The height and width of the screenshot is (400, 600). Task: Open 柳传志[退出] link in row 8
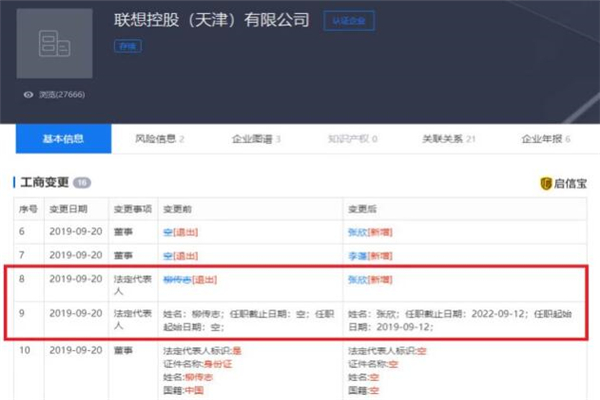pos(190,280)
